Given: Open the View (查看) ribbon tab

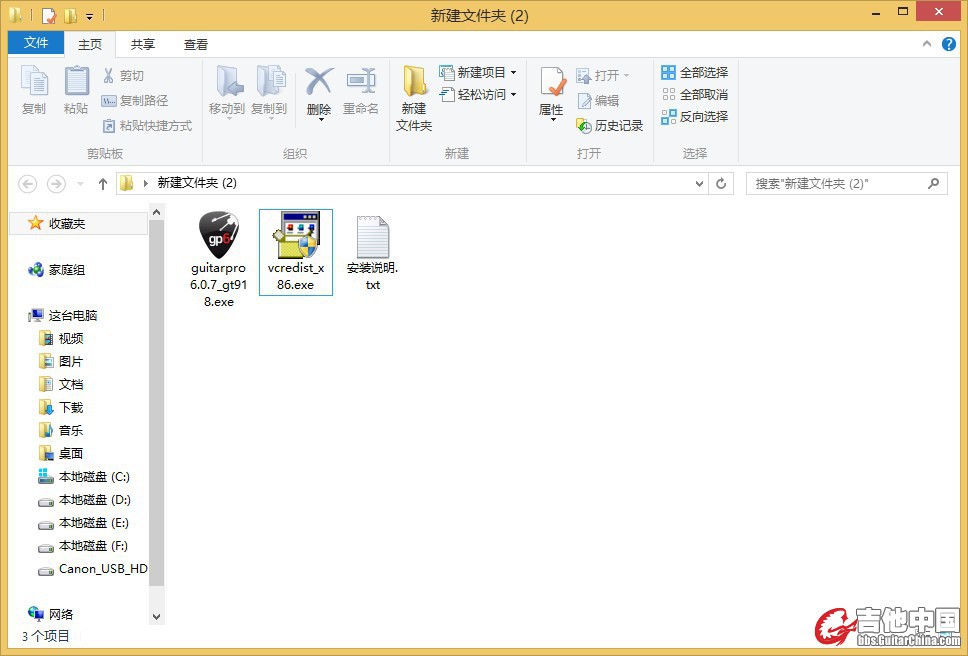Looking at the screenshot, I should click(196, 44).
